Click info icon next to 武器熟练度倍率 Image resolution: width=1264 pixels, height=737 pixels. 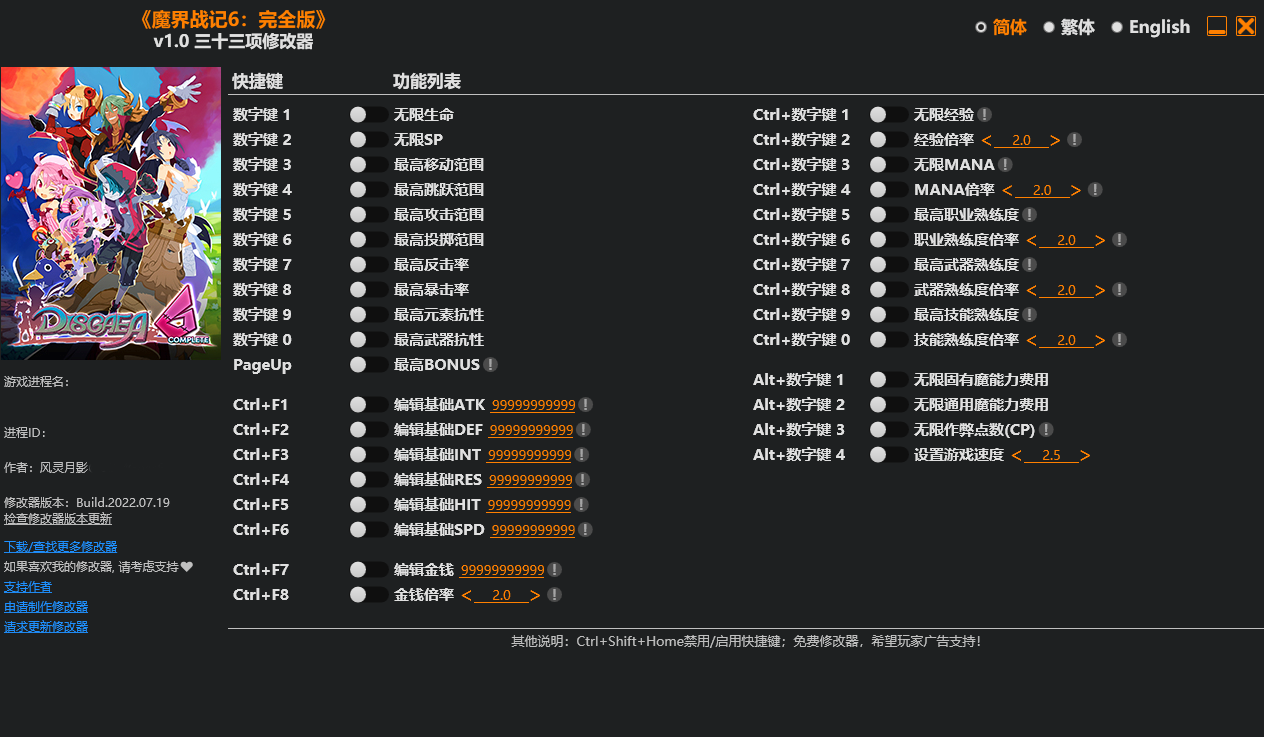pos(1119,289)
